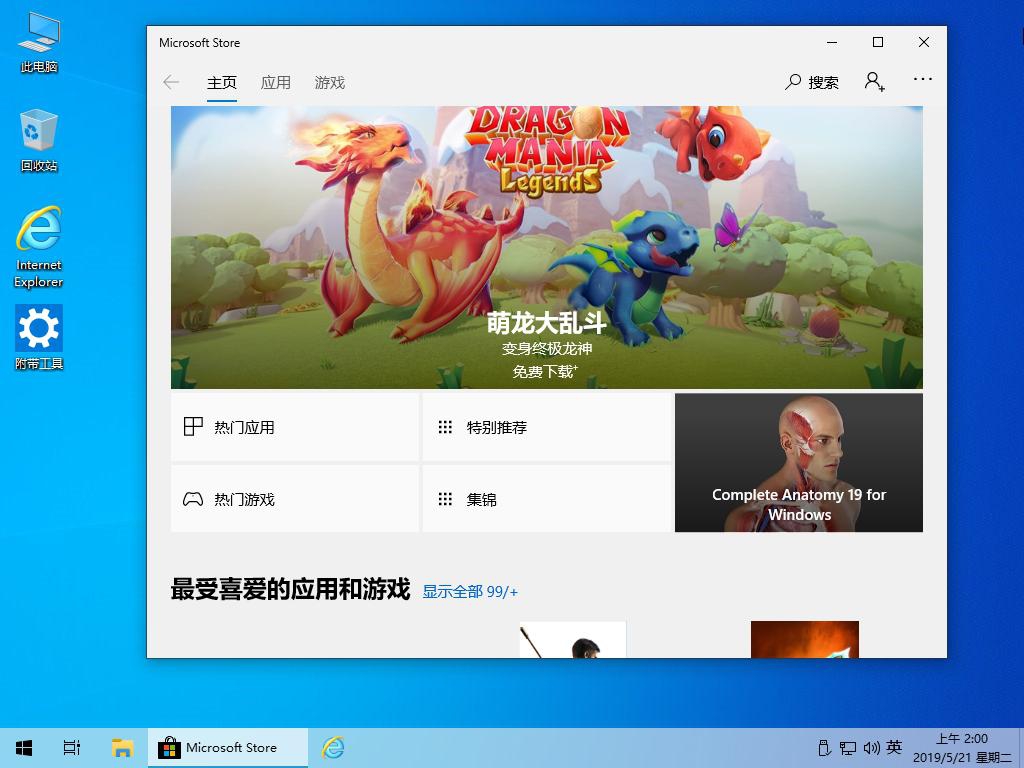Open the 热门游戏 tile
Viewport: 1024px width, 768px height.
(295, 499)
